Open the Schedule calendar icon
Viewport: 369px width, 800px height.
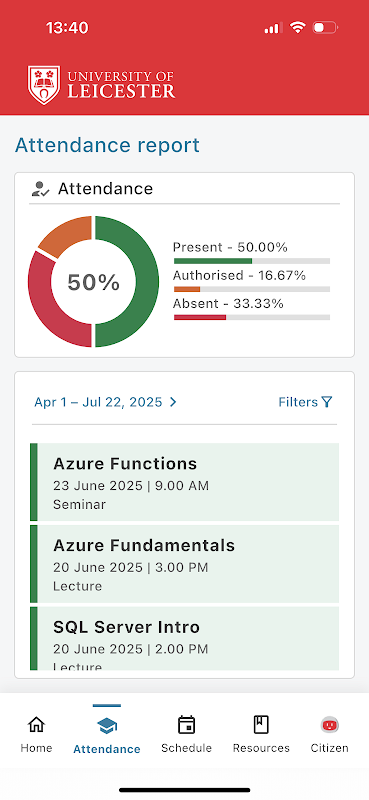[186, 724]
